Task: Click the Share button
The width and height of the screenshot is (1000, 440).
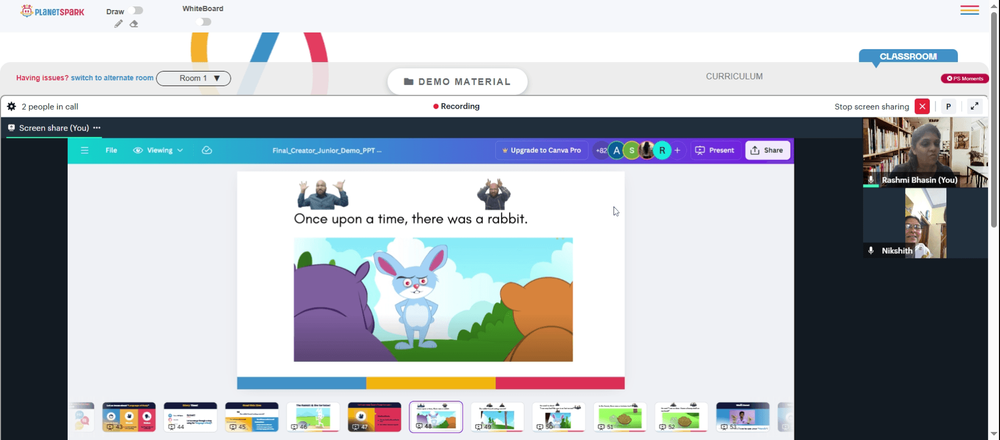Action: (767, 150)
